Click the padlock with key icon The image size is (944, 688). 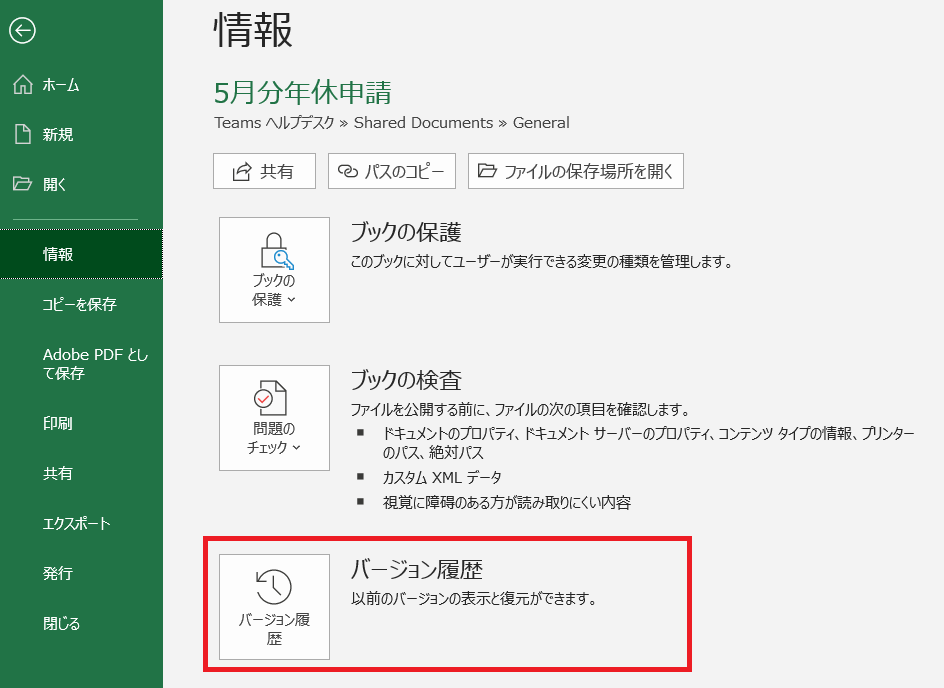[276, 250]
